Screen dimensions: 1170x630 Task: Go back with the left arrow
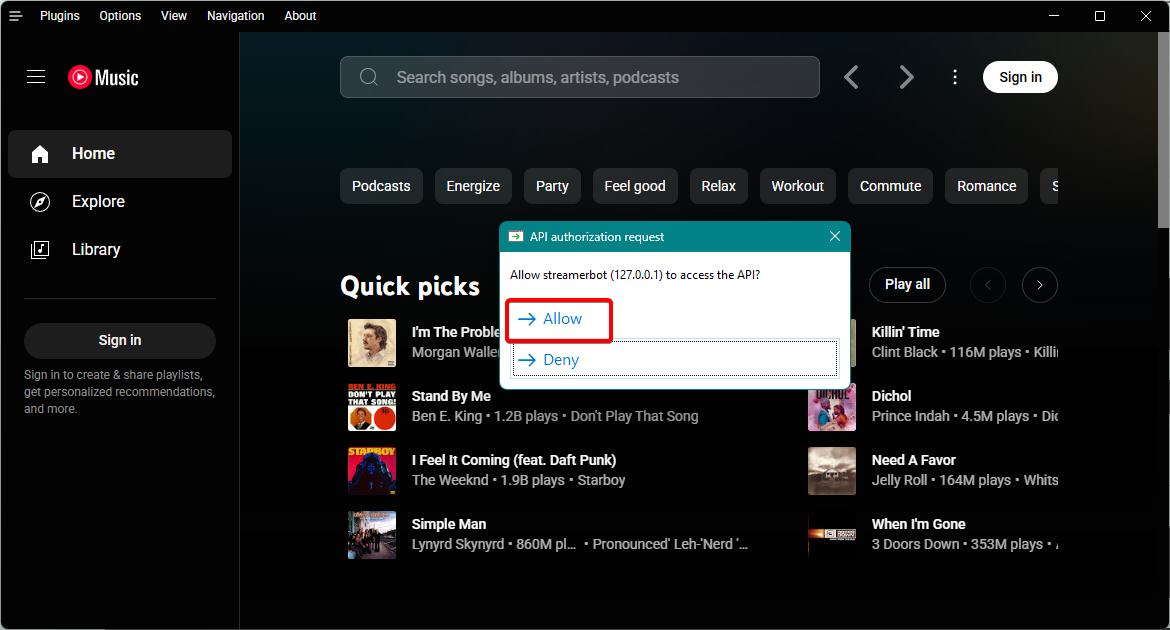point(851,77)
